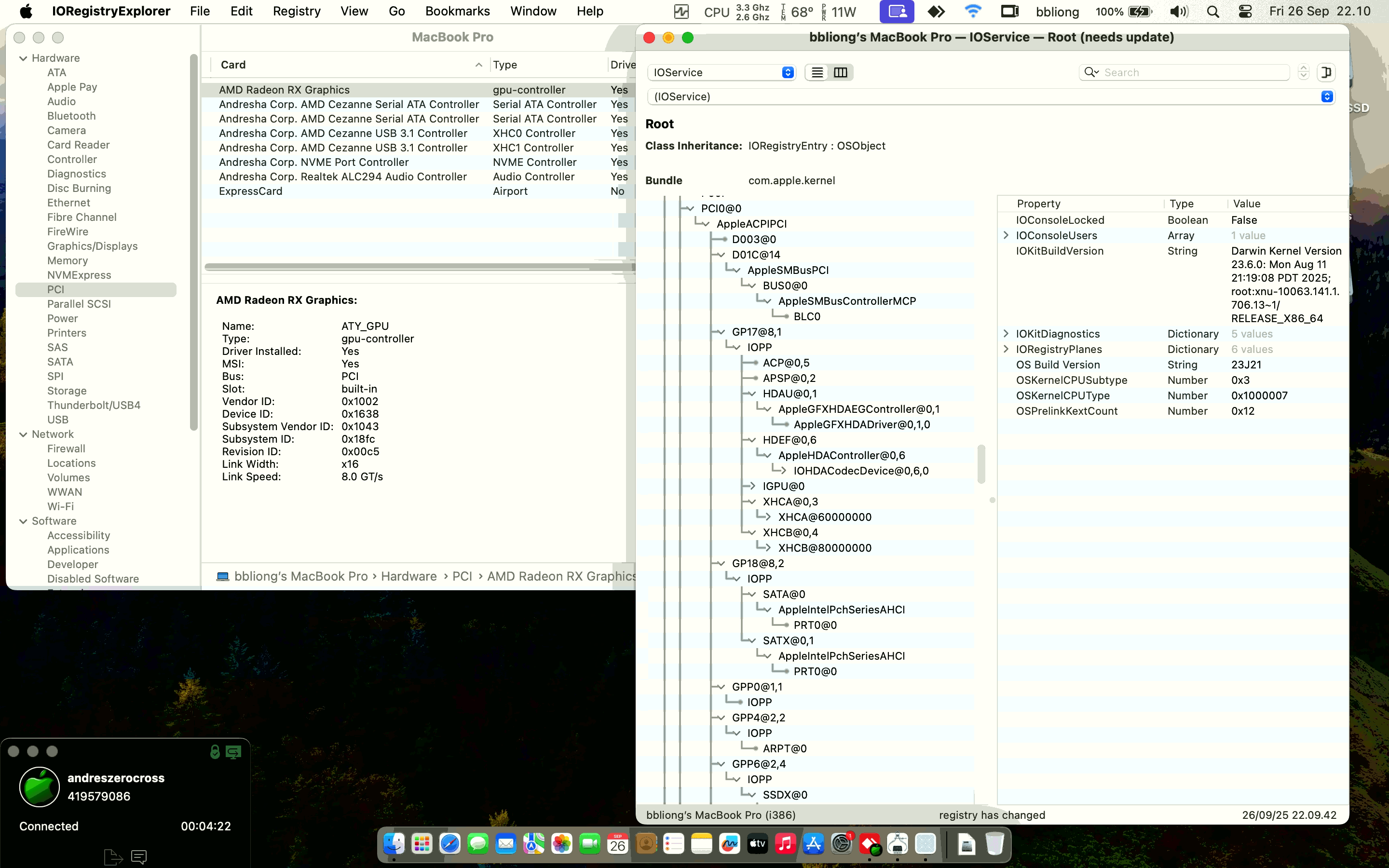Open Calendar from the Dock
The height and width of the screenshot is (868, 1389).
click(618, 844)
